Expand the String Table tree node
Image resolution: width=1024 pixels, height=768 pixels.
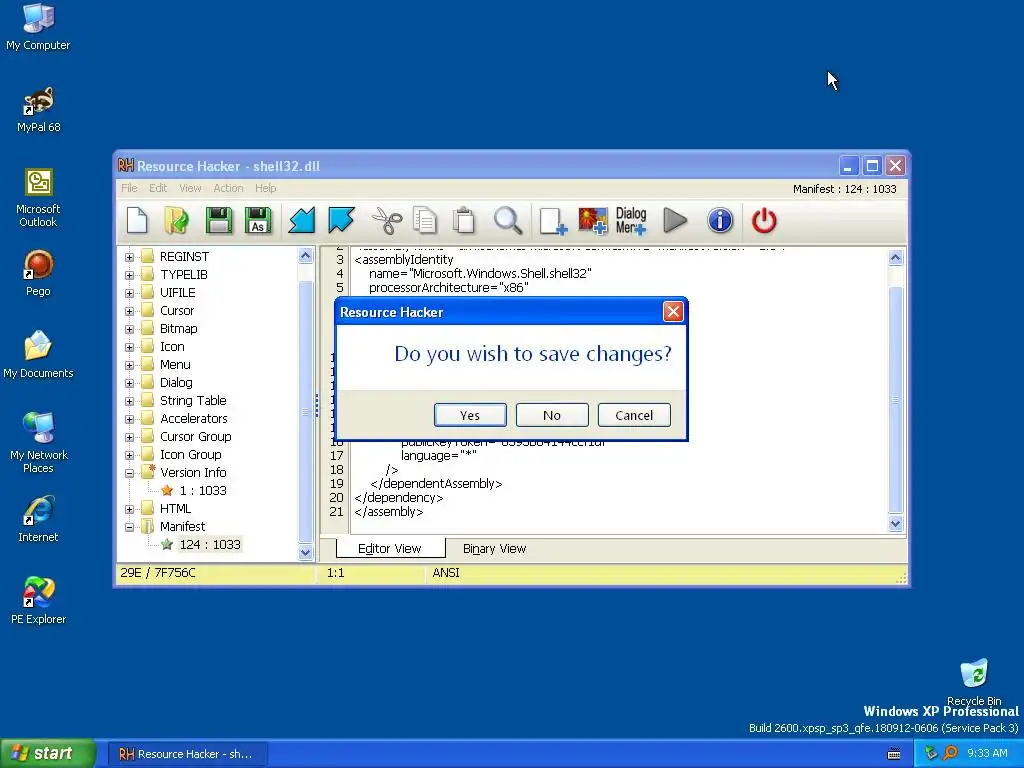129,401
